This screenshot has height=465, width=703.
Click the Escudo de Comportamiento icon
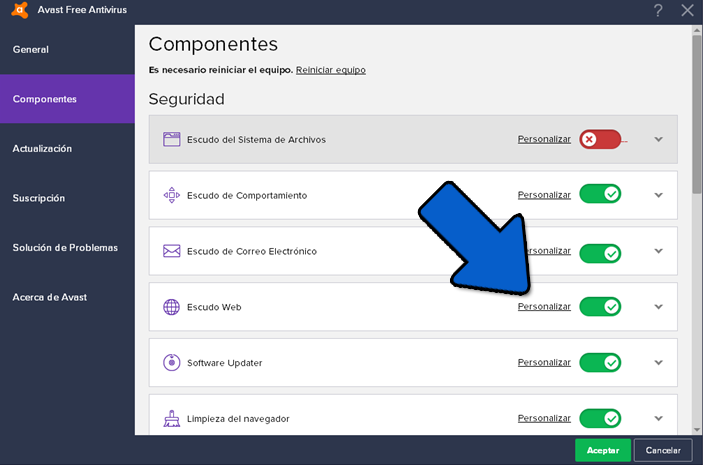[171, 195]
